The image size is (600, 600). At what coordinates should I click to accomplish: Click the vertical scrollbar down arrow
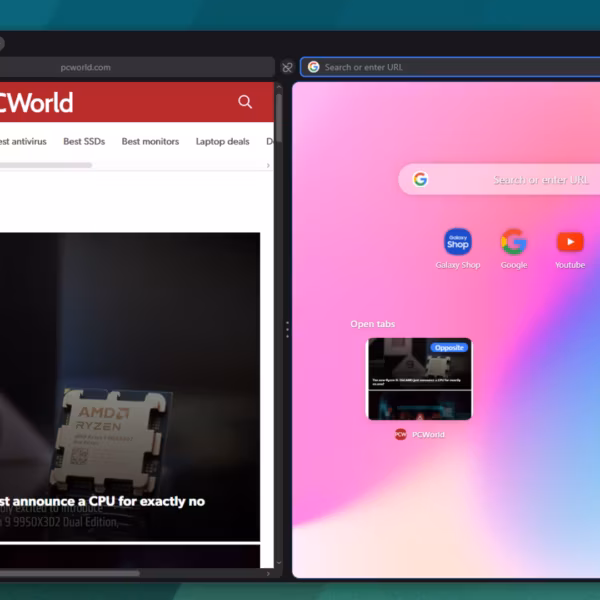click(x=279, y=563)
